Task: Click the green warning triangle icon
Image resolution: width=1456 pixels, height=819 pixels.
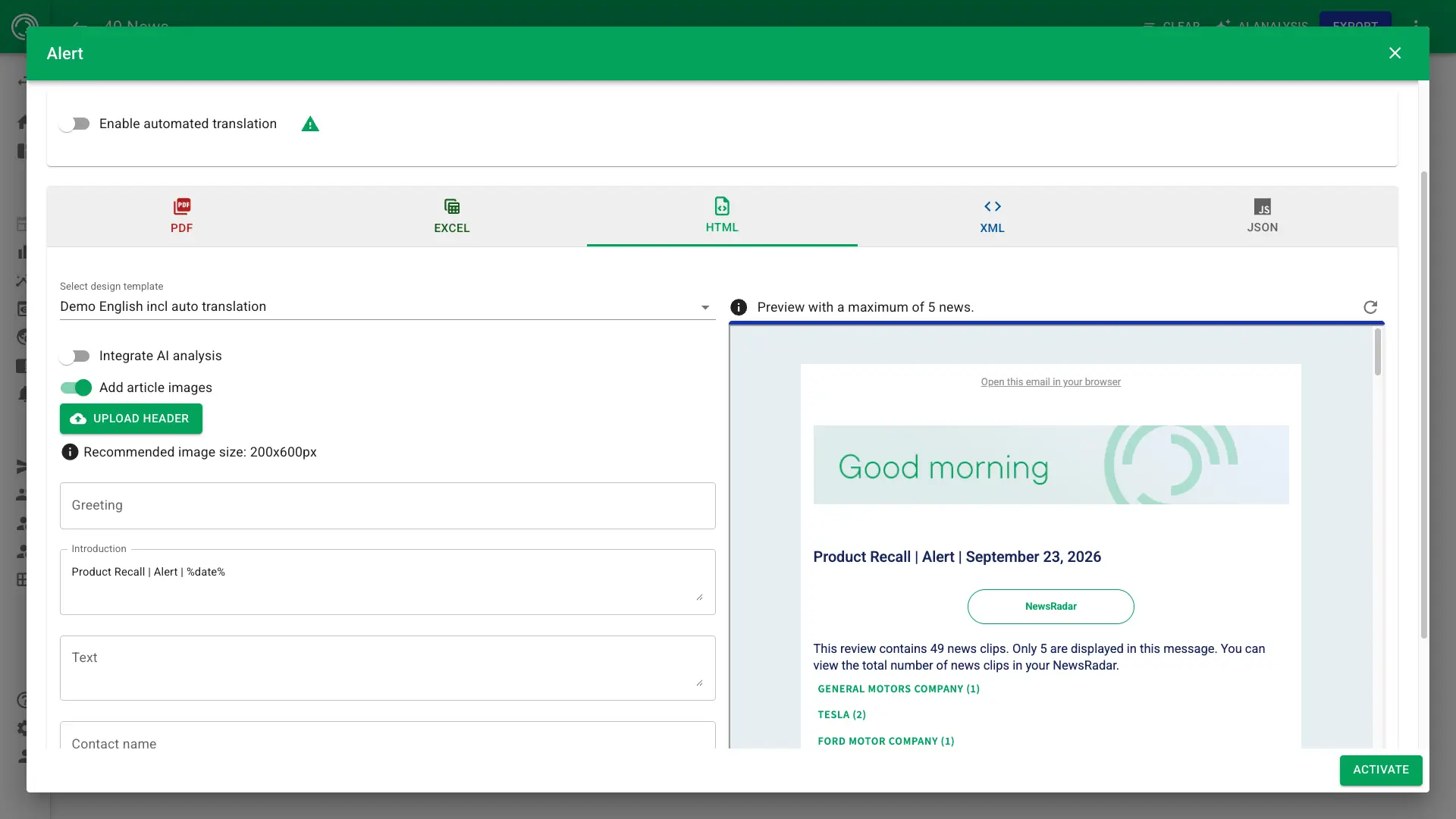Action: (x=310, y=124)
